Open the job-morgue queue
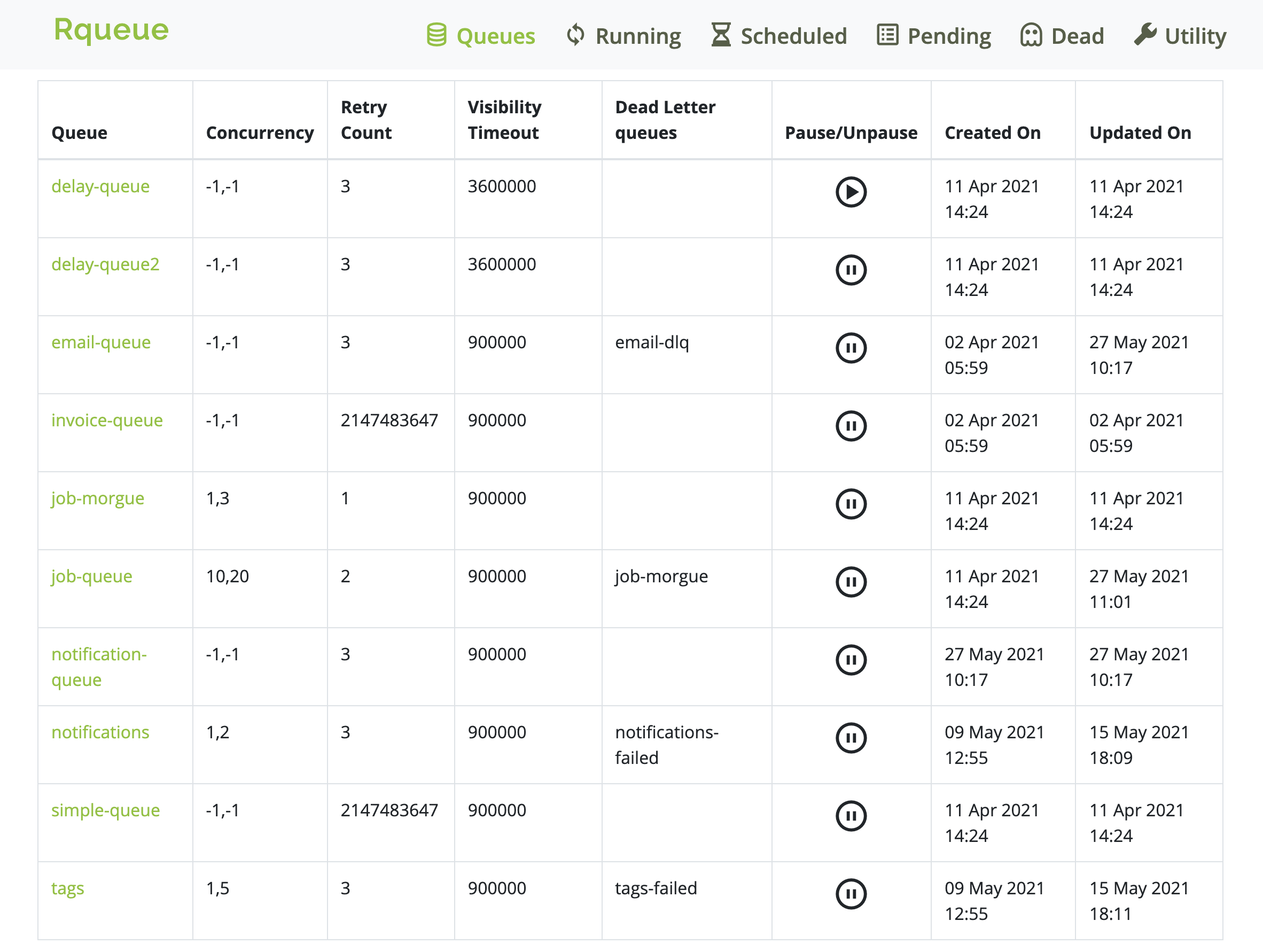 97,498
